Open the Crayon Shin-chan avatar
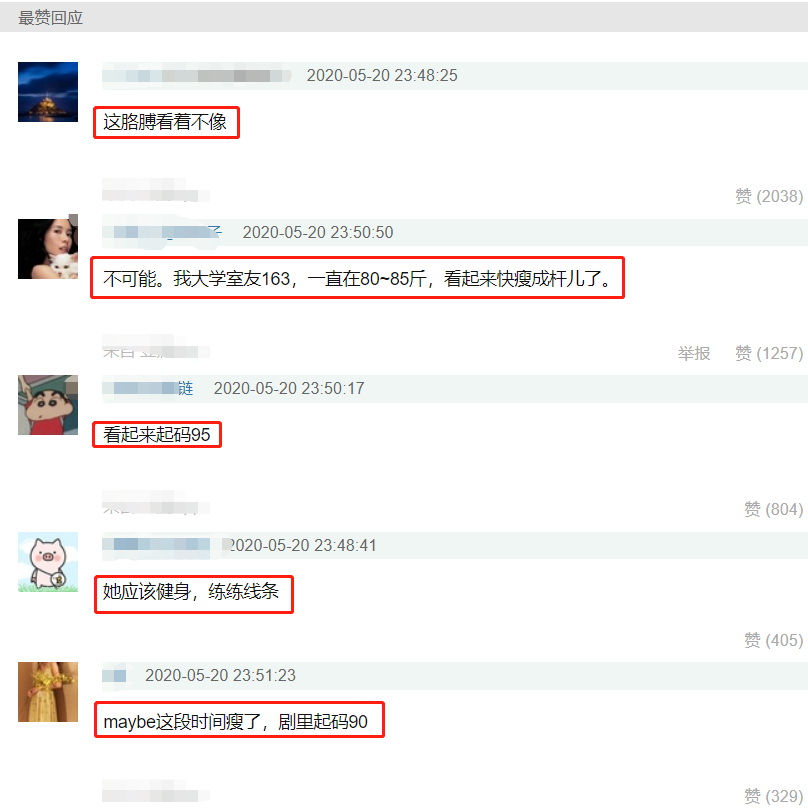808x809 pixels. (x=48, y=405)
